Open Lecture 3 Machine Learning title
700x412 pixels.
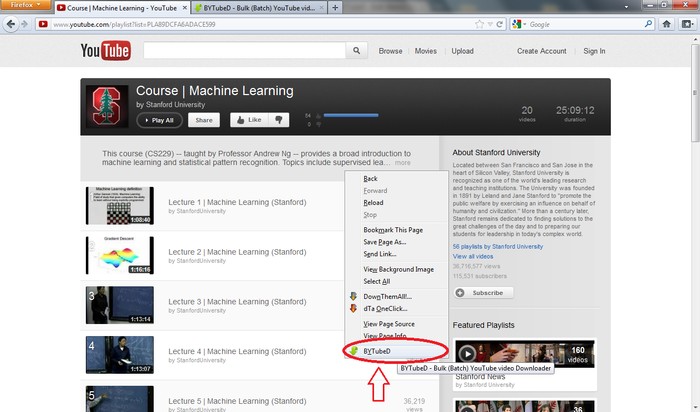point(237,302)
